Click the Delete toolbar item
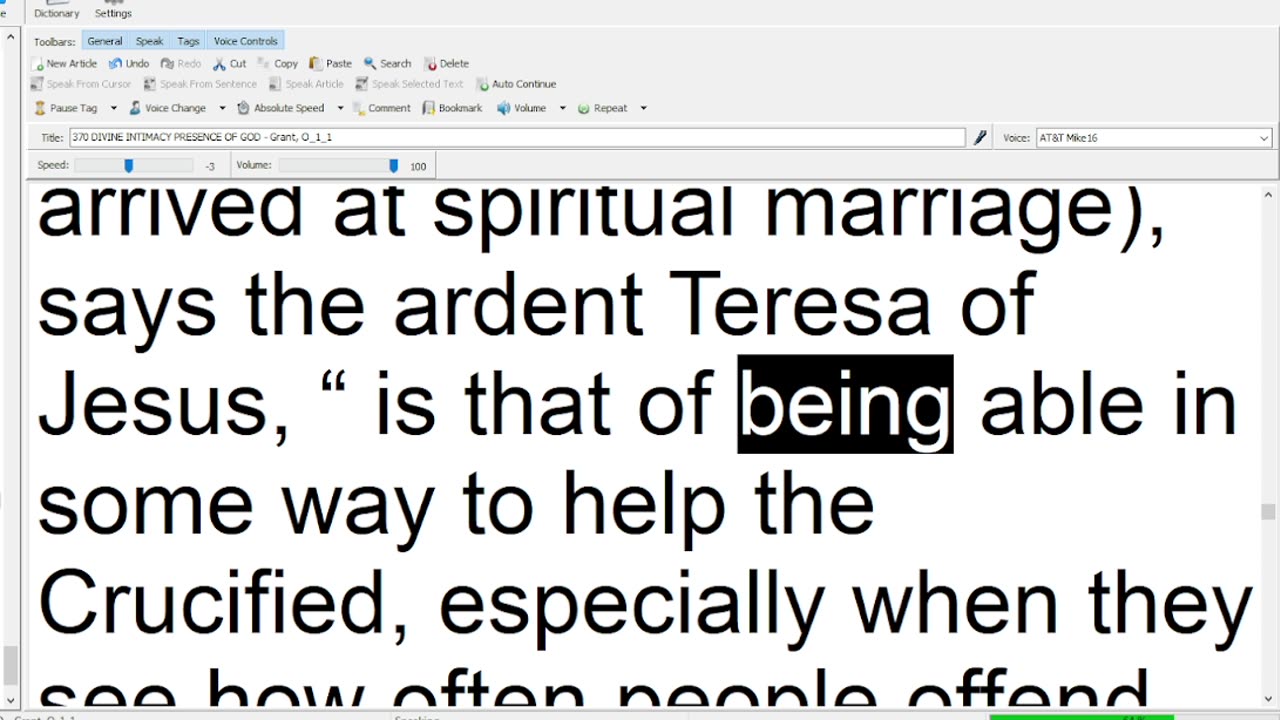 pos(446,63)
